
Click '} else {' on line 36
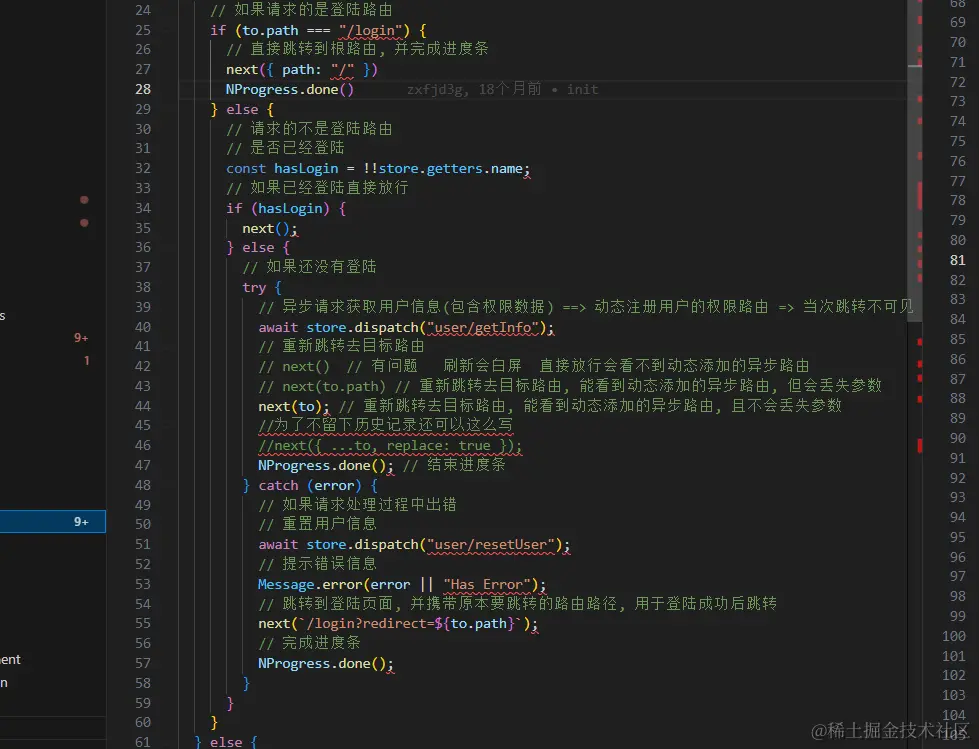pos(258,248)
